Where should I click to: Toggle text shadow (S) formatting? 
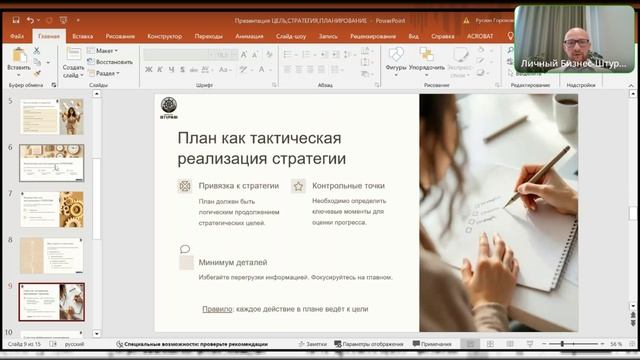[x=182, y=70]
